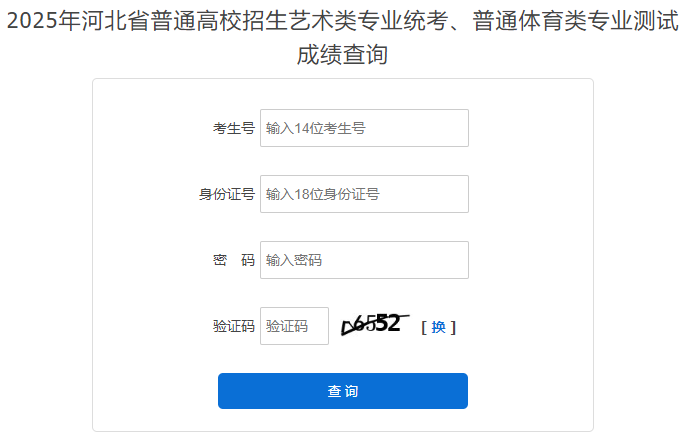Click the 2025年河北省 page title line

(343, 21)
